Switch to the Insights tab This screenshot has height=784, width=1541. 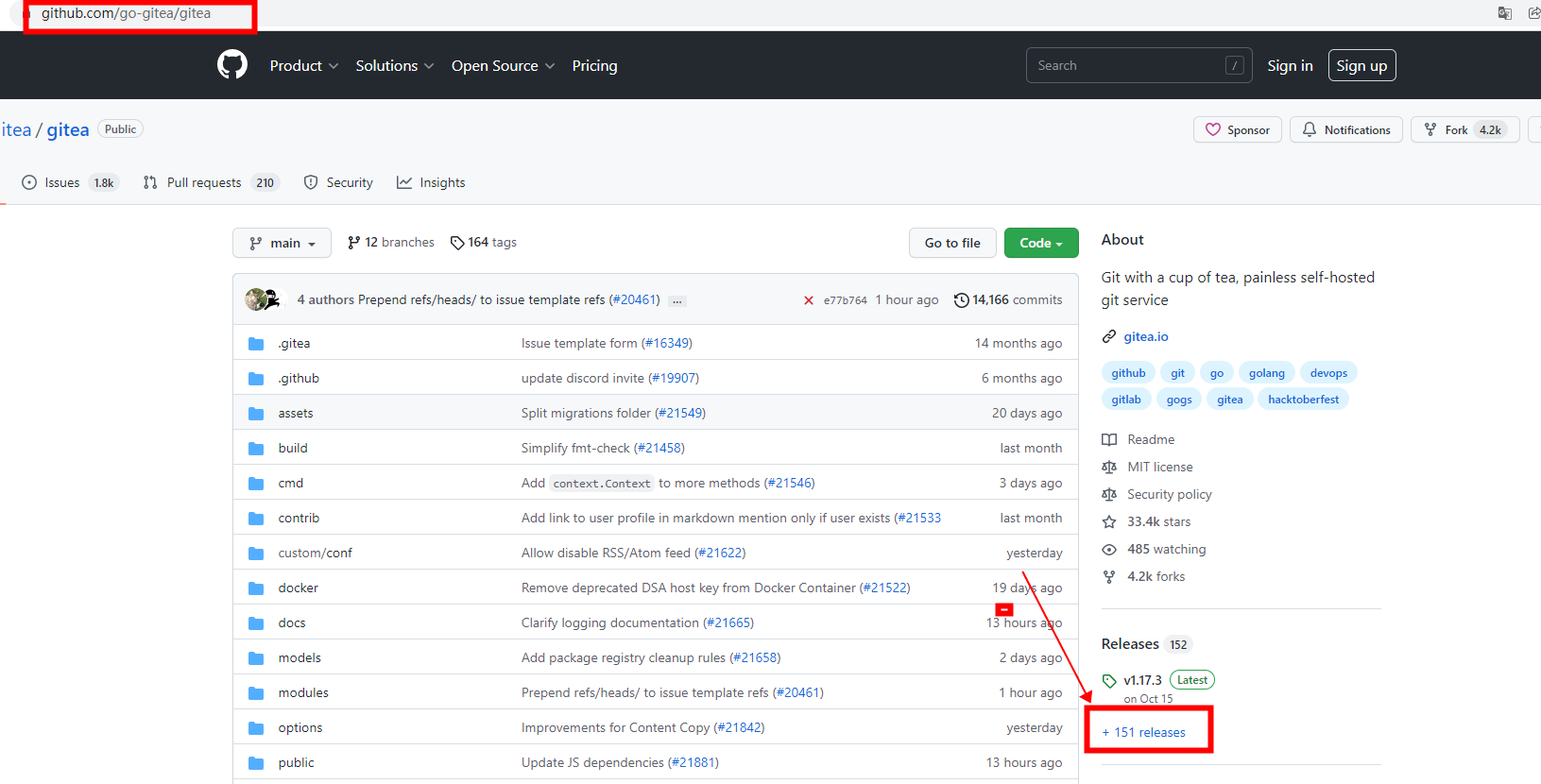[x=431, y=182]
